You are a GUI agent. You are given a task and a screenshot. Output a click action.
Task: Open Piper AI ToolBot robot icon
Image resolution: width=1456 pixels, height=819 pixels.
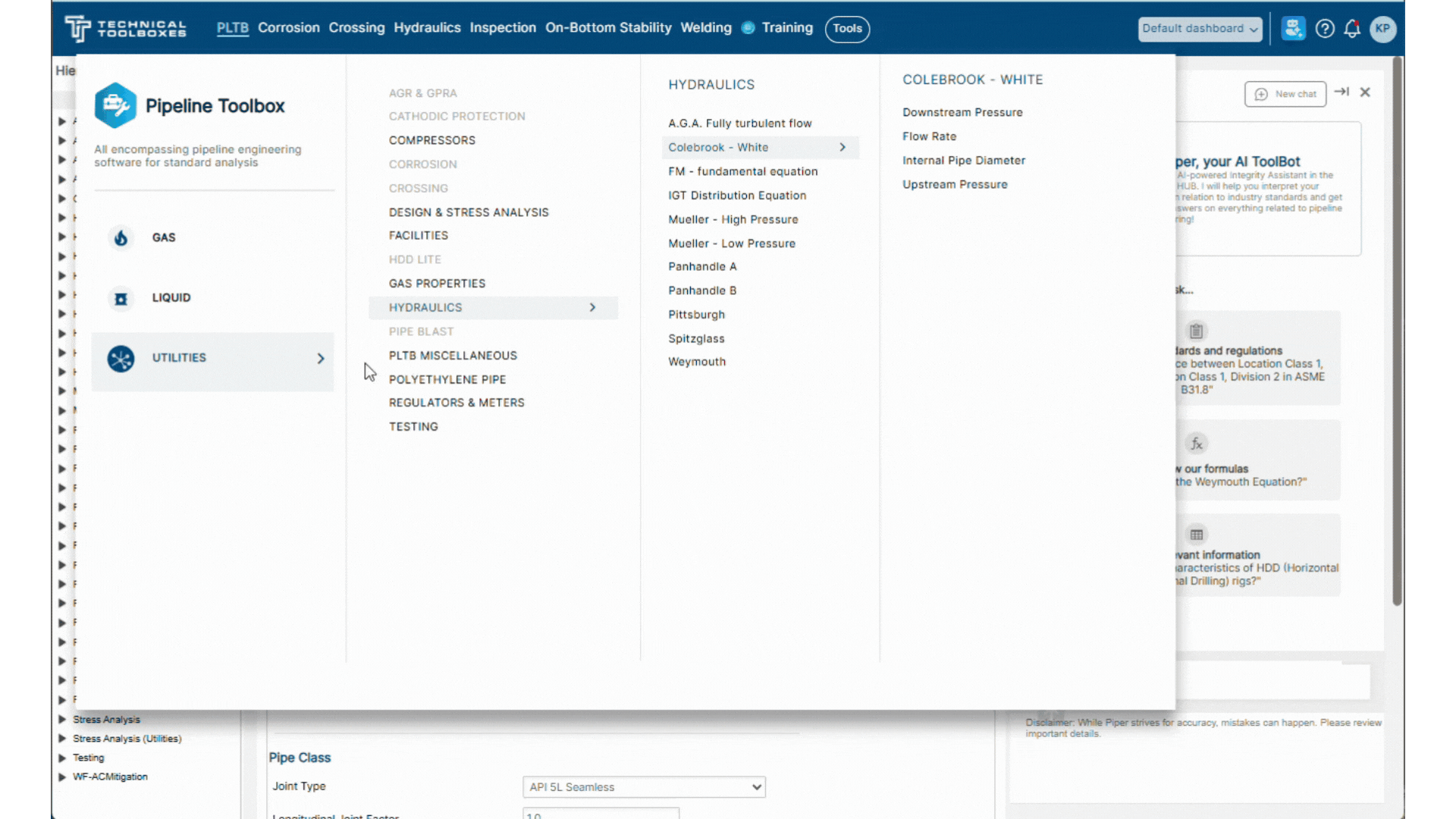[x=1293, y=28]
